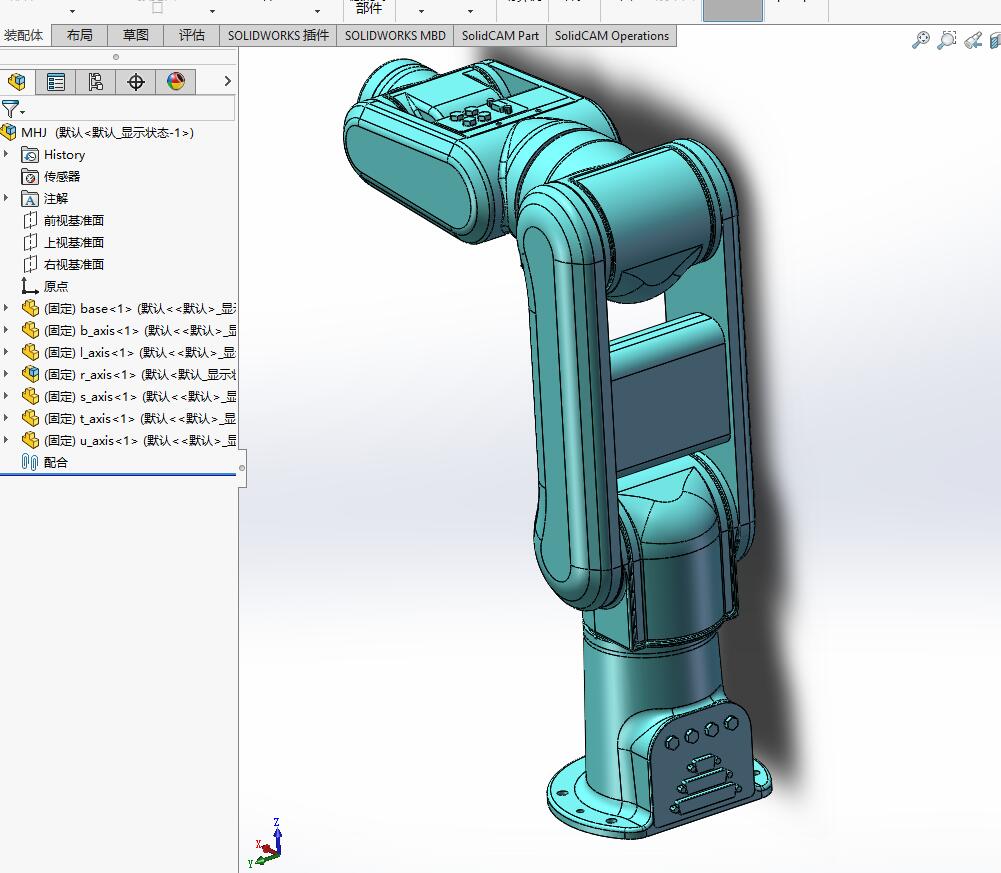This screenshot has width=1001, height=873.
Task: Show more manager tabs with right chevron
Action: coord(227,81)
